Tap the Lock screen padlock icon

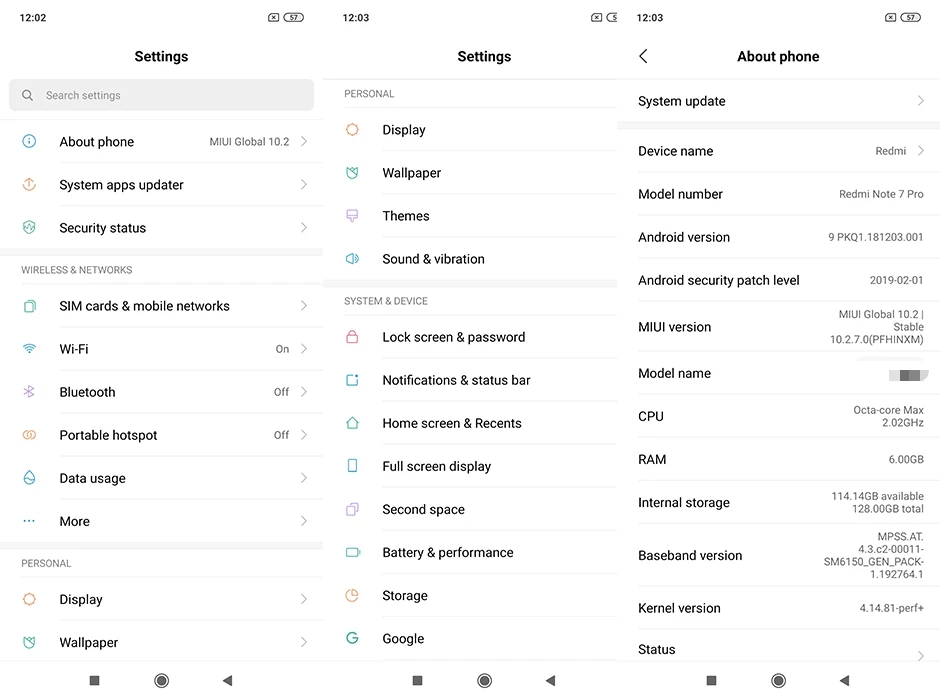pyautogui.click(x=352, y=337)
